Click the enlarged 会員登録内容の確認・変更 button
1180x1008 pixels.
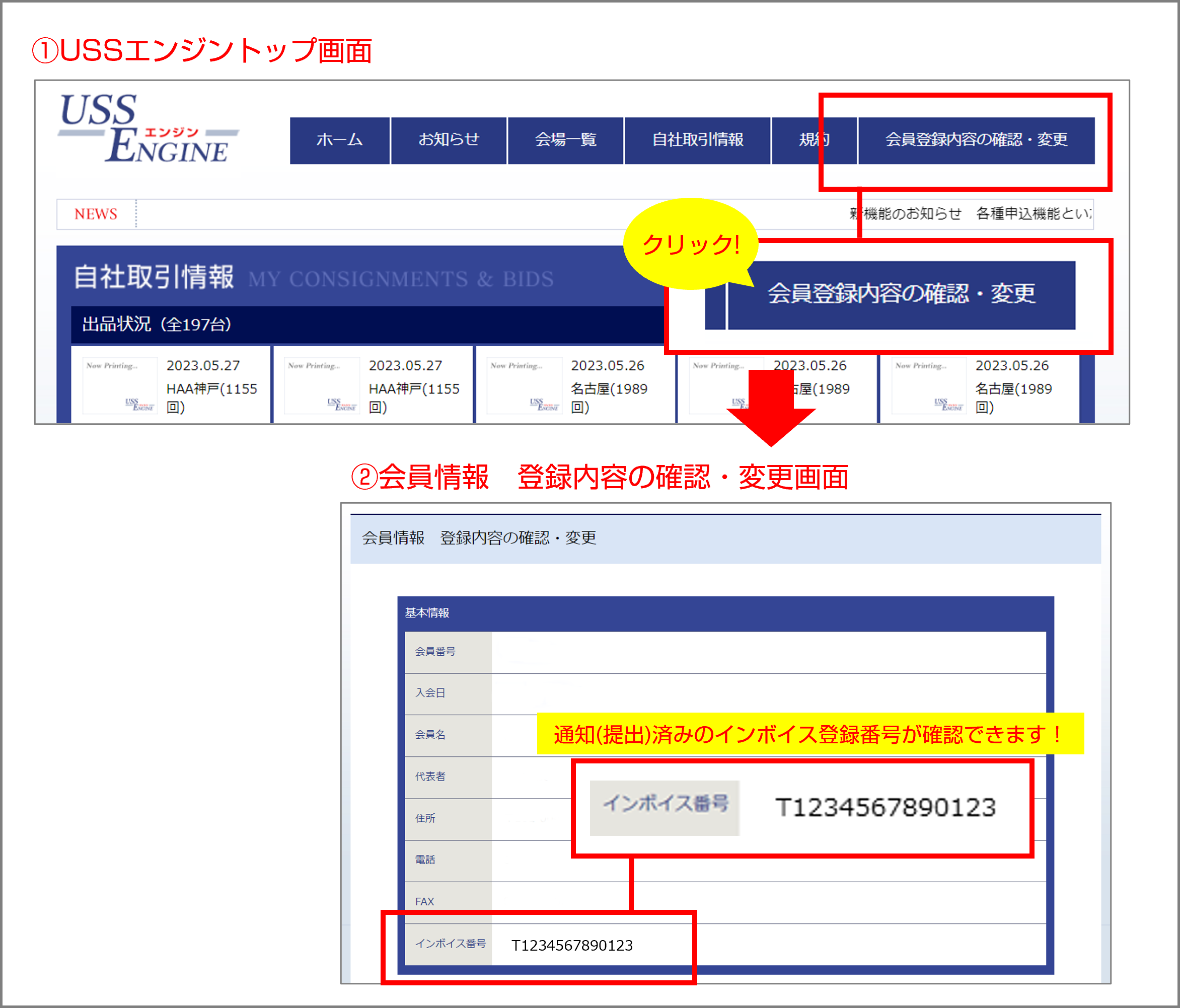coord(901,294)
